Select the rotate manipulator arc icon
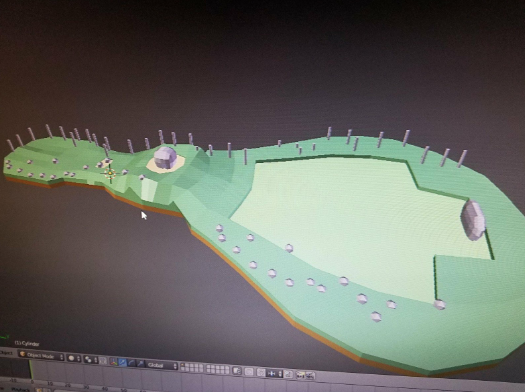This screenshot has height=392, width=525. click(132, 363)
